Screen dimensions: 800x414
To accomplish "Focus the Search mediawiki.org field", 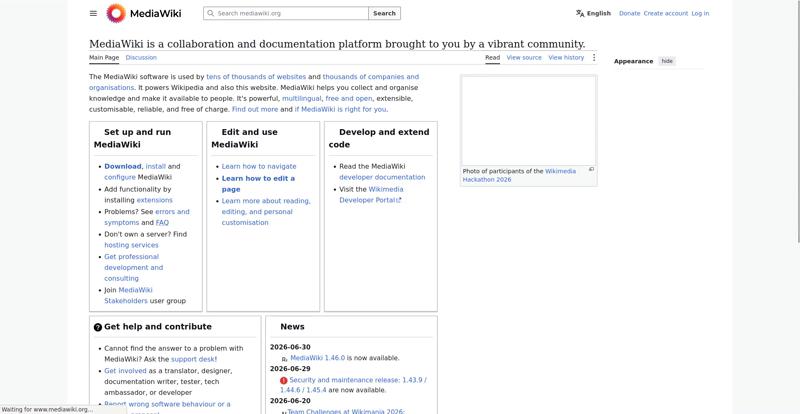I will (286, 13).
